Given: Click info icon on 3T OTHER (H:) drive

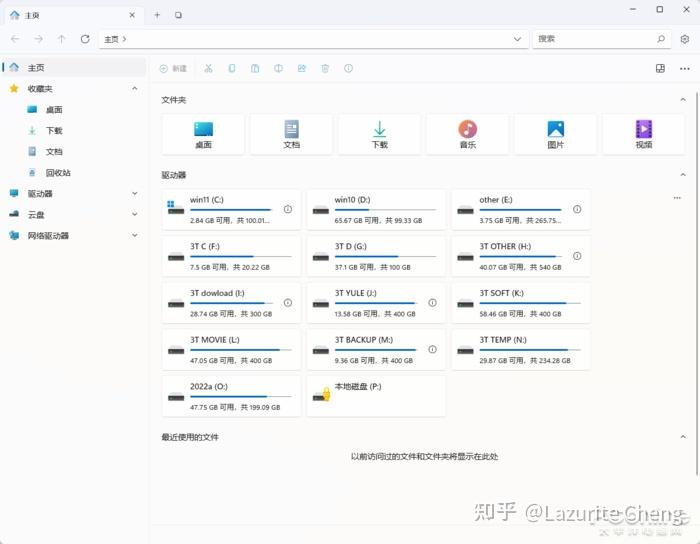Looking at the screenshot, I should (577, 256).
